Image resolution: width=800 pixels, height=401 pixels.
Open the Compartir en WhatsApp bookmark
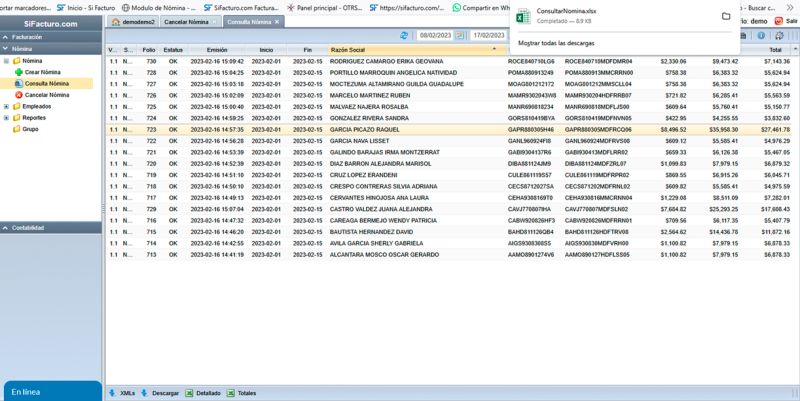click(x=481, y=8)
